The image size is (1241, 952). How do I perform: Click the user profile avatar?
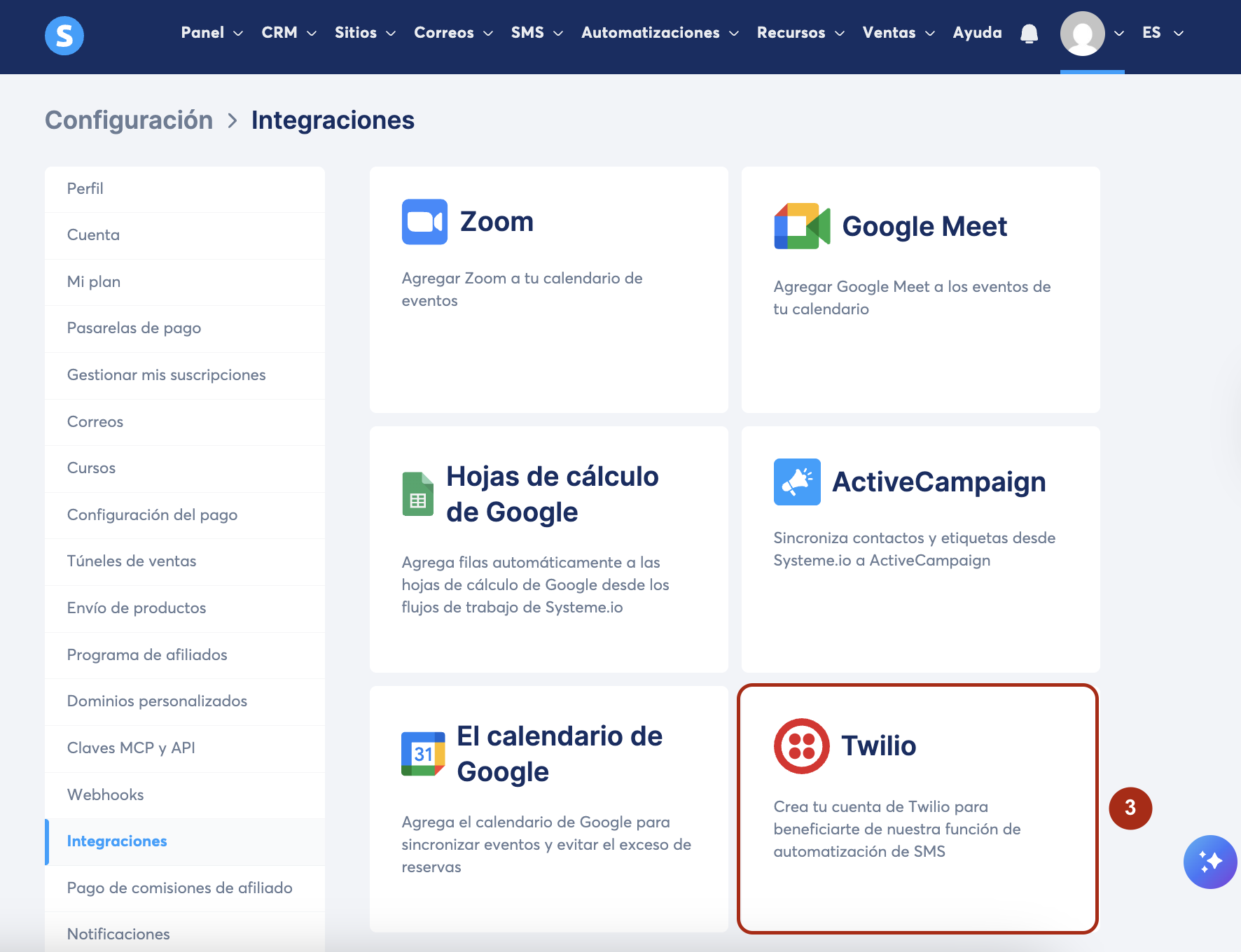click(x=1082, y=34)
